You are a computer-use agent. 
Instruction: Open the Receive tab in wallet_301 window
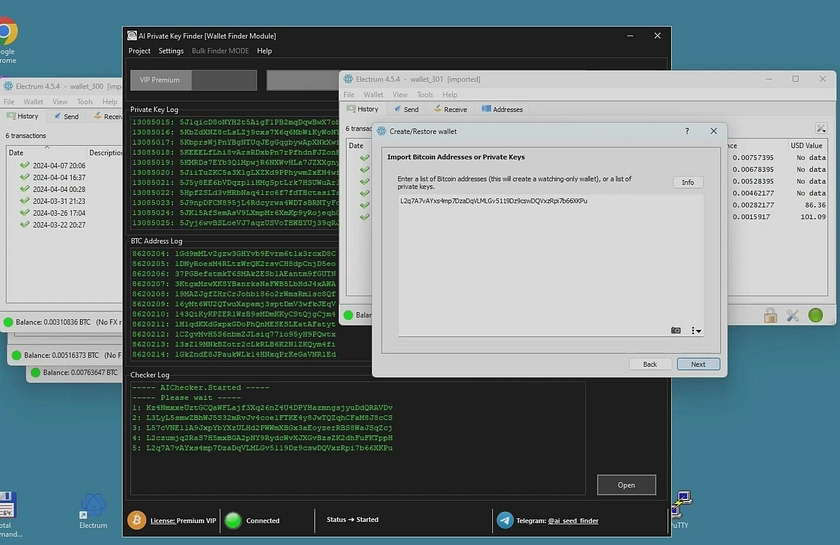pyautogui.click(x=450, y=109)
